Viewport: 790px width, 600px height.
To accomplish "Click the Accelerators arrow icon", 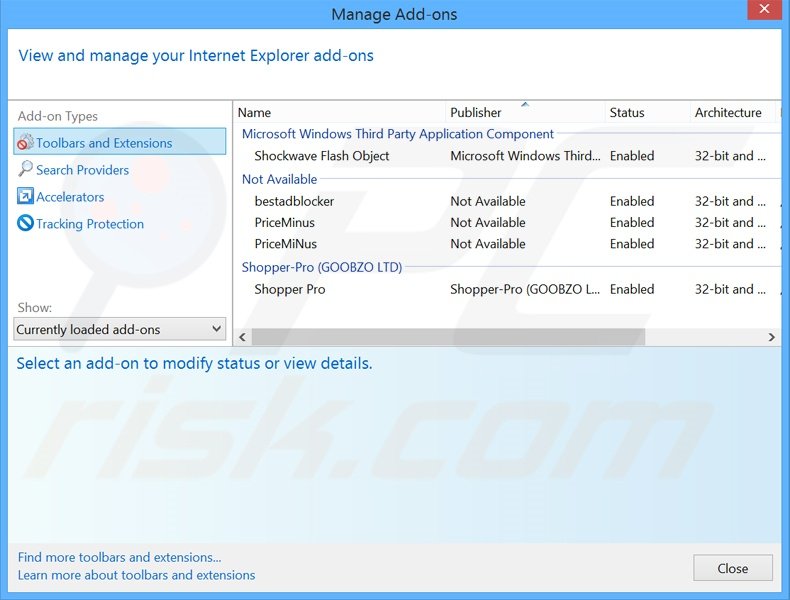I will click(x=25, y=196).
